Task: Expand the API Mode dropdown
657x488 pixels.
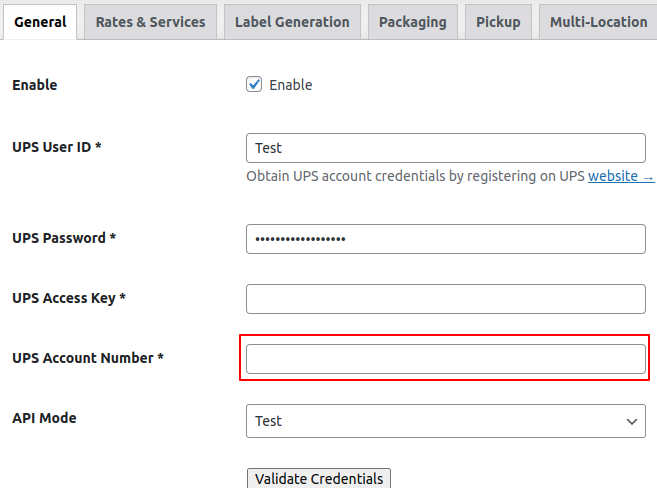Action: coord(445,421)
